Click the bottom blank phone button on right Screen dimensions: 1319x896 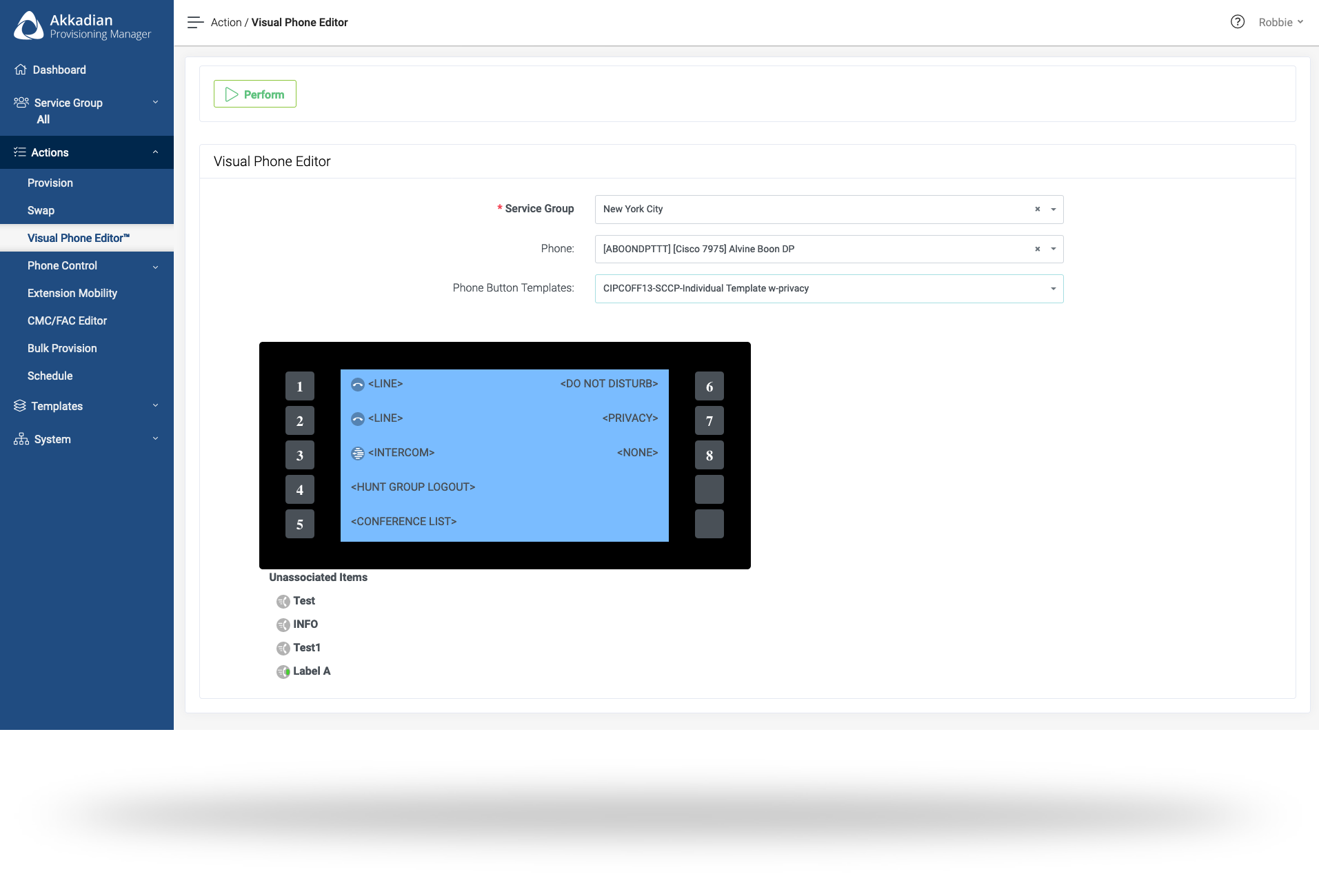point(709,525)
